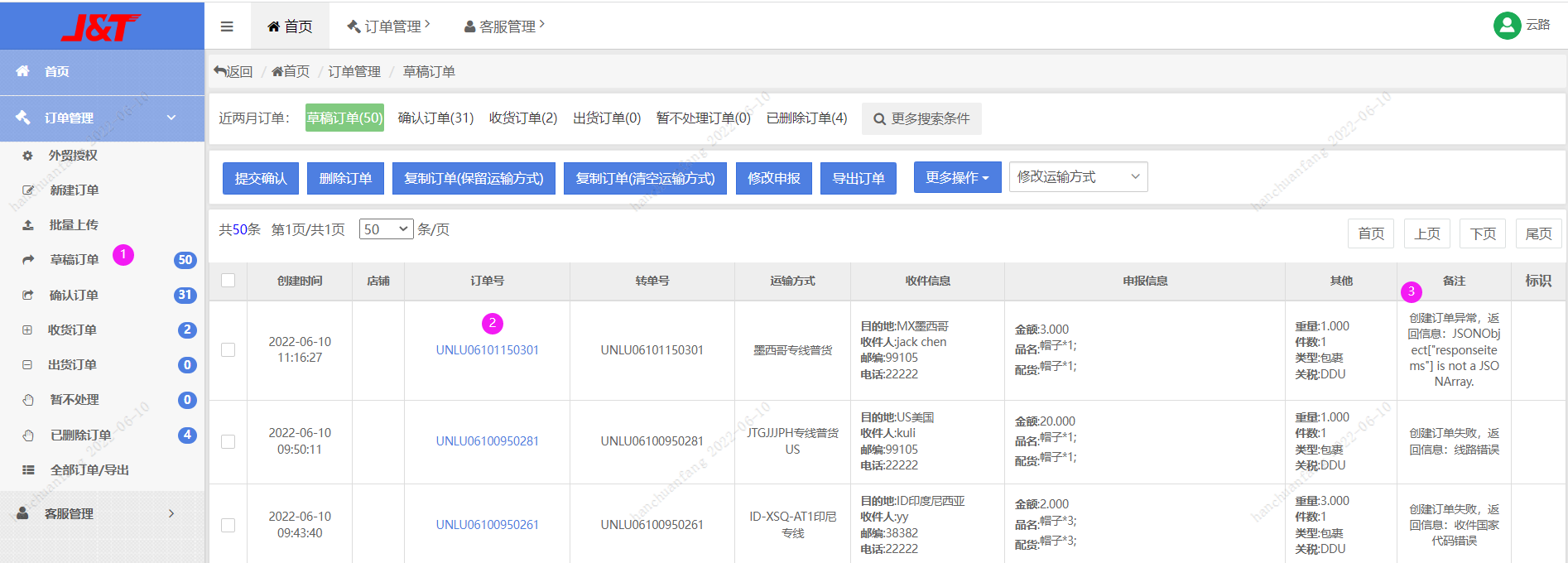1568x563 pixels.
Task: Click 复制订单(保留运输方式) button
Action: pyautogui.click(x=474, y=178)
